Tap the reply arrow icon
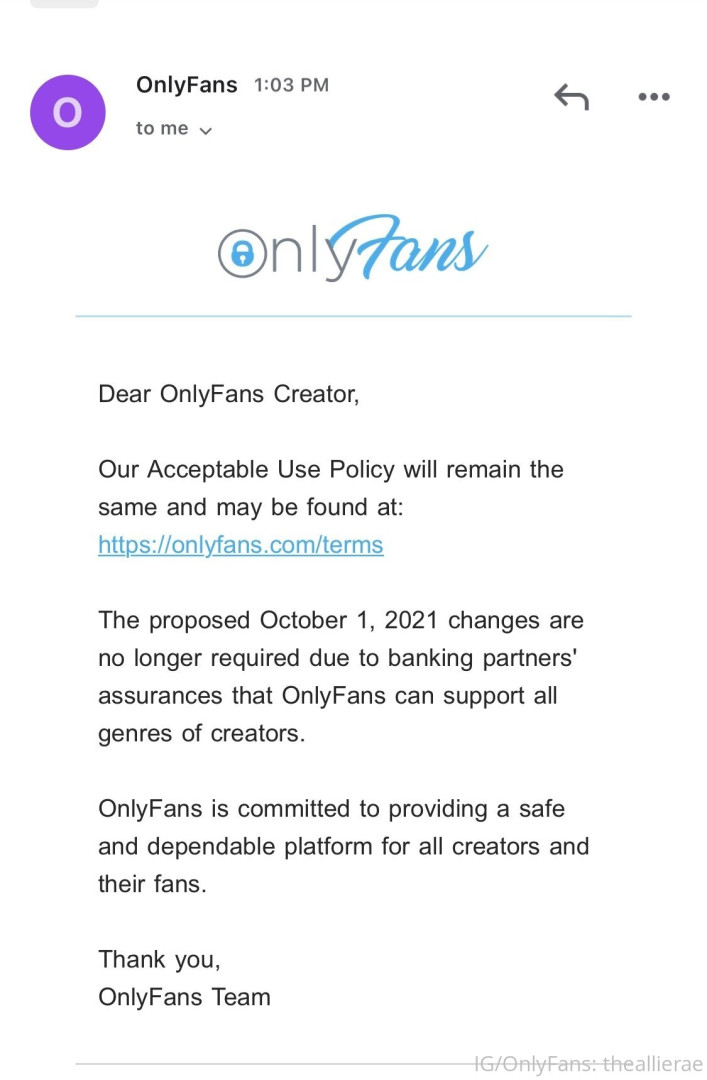The image size is (707, 1080). pyautogui.click(x=571, y=97)
